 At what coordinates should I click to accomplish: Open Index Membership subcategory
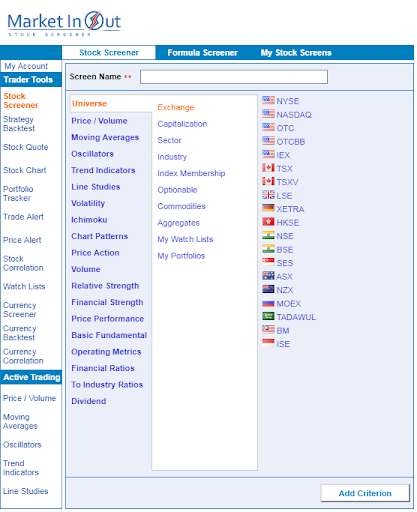(x=191, y=173)
